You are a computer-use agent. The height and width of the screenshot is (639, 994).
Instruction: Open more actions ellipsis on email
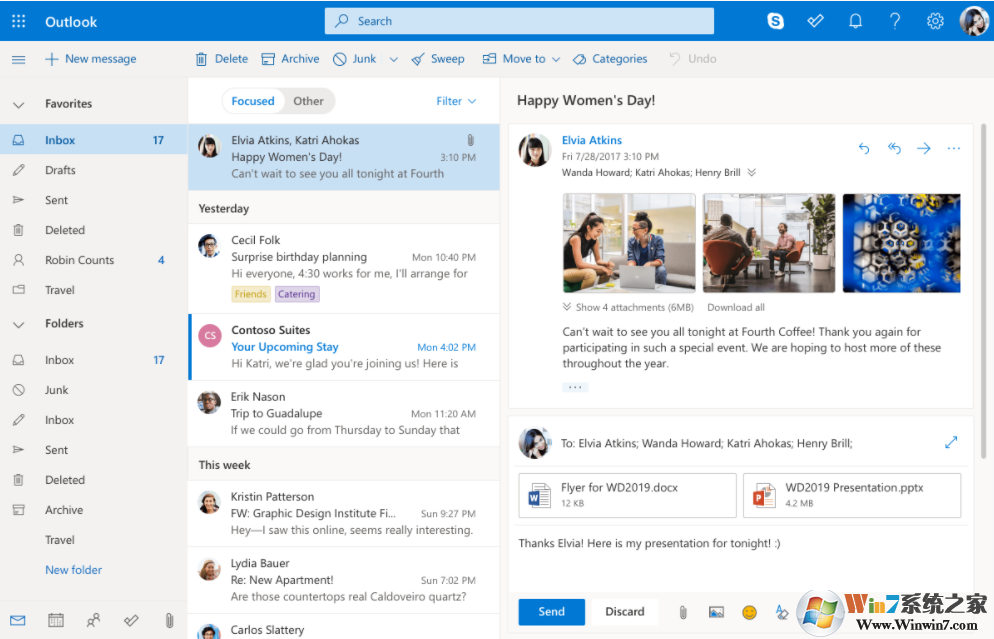(x=953, y=148)
